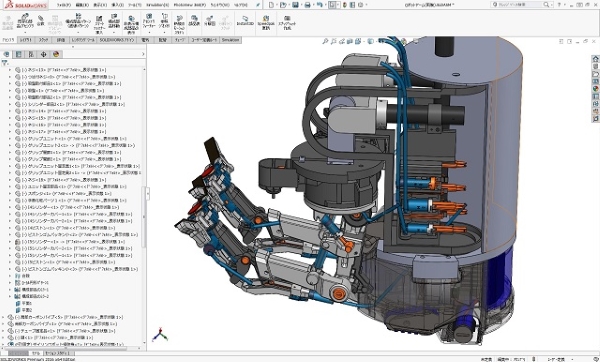Click the Print icon
600x362 pixels.
[307, 5]
